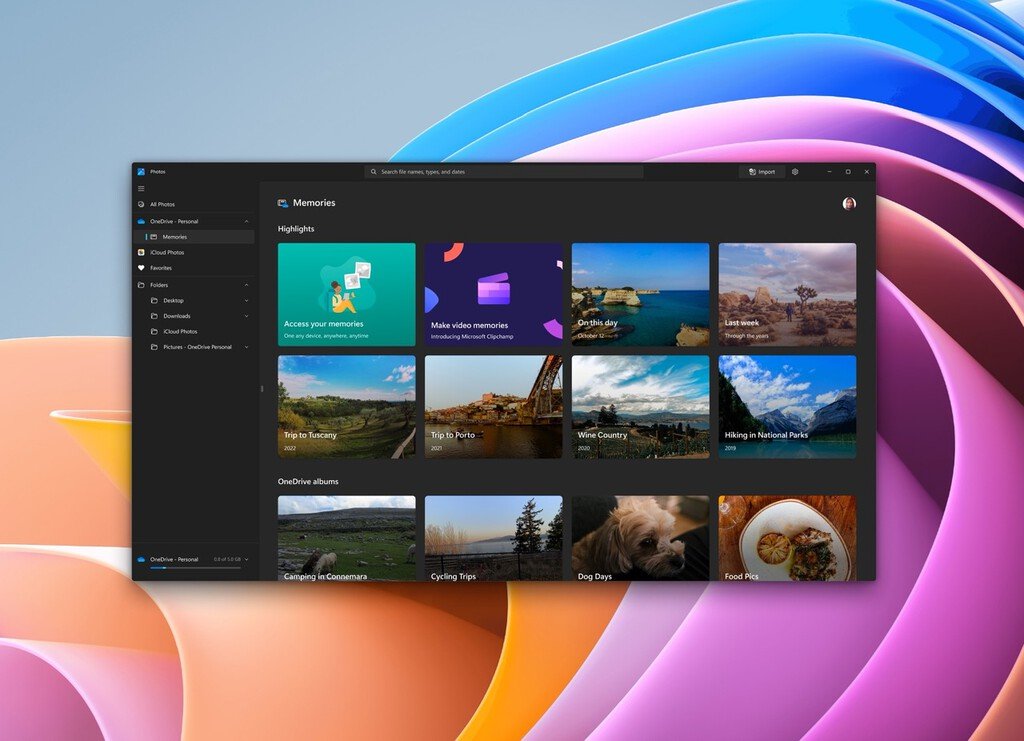Image resolution: width=1024 pixels, height=741 pixels.
Task: Click the OneDrive storage usage bar
Action: [x=195, y=568]
